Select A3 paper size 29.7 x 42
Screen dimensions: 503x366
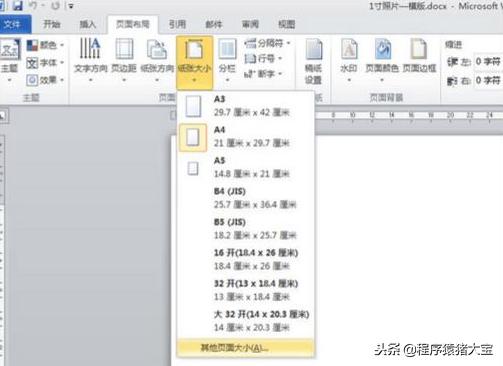(x=246, y=106)
